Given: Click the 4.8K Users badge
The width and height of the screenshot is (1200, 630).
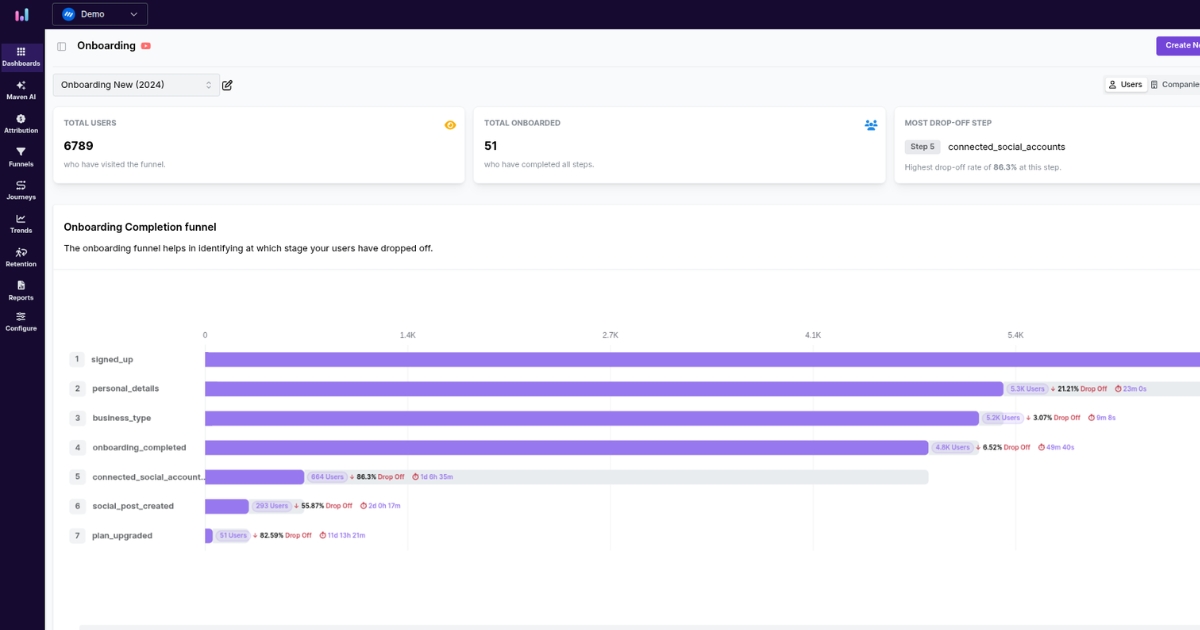Looking at the screenshot, I should coord(952,448).
